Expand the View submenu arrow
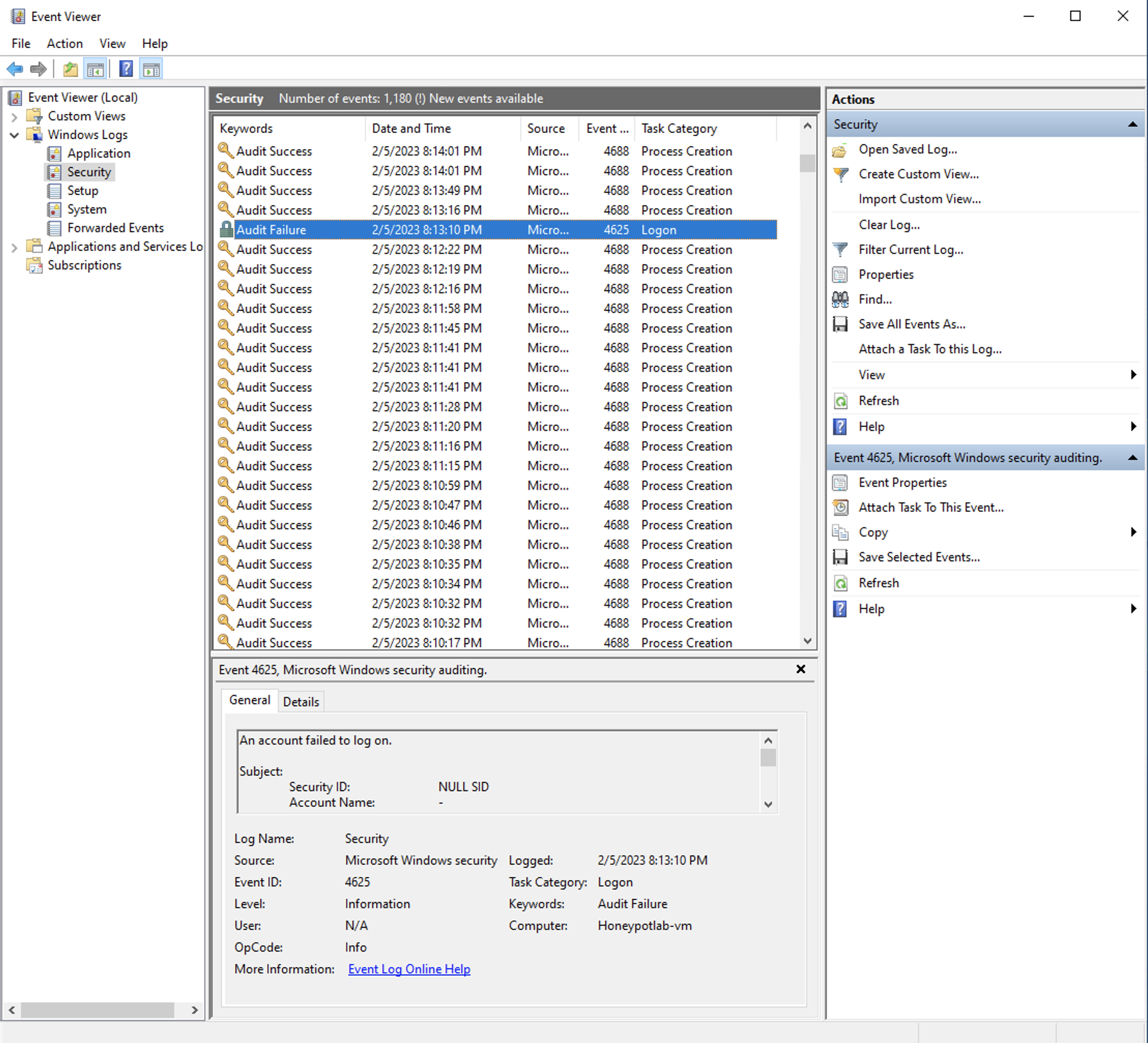Viewport: 1148px width, 1043px height. click(1133, 374)
